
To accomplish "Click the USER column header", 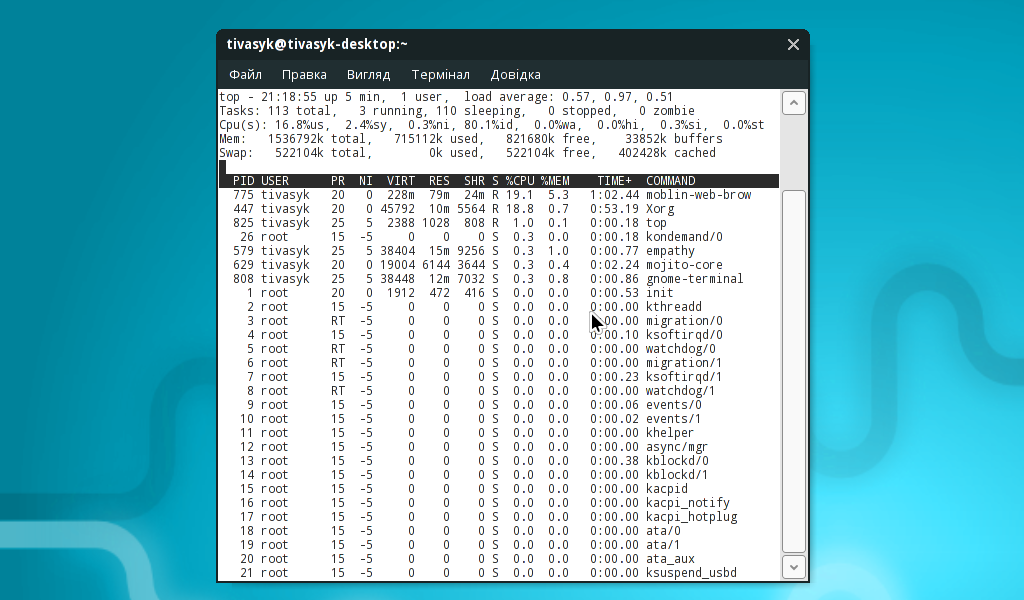I will 274,181.
